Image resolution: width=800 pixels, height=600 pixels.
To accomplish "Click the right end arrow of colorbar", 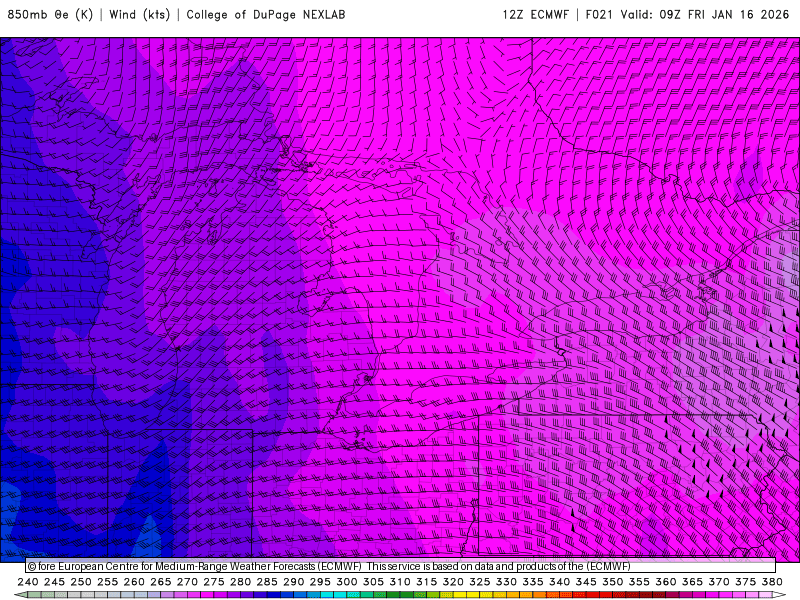I will point(779,595).
